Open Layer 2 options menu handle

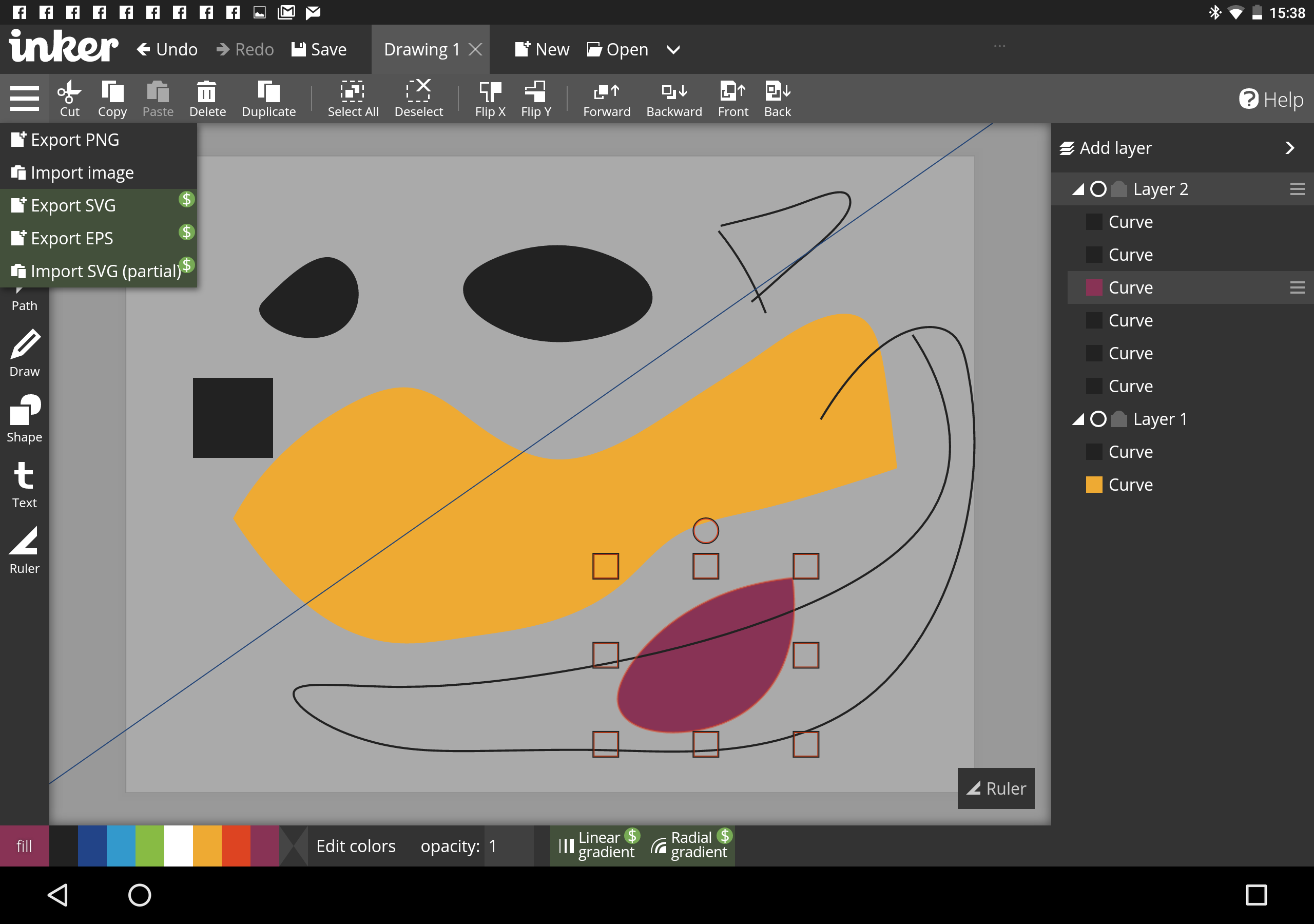(1297, 189)
